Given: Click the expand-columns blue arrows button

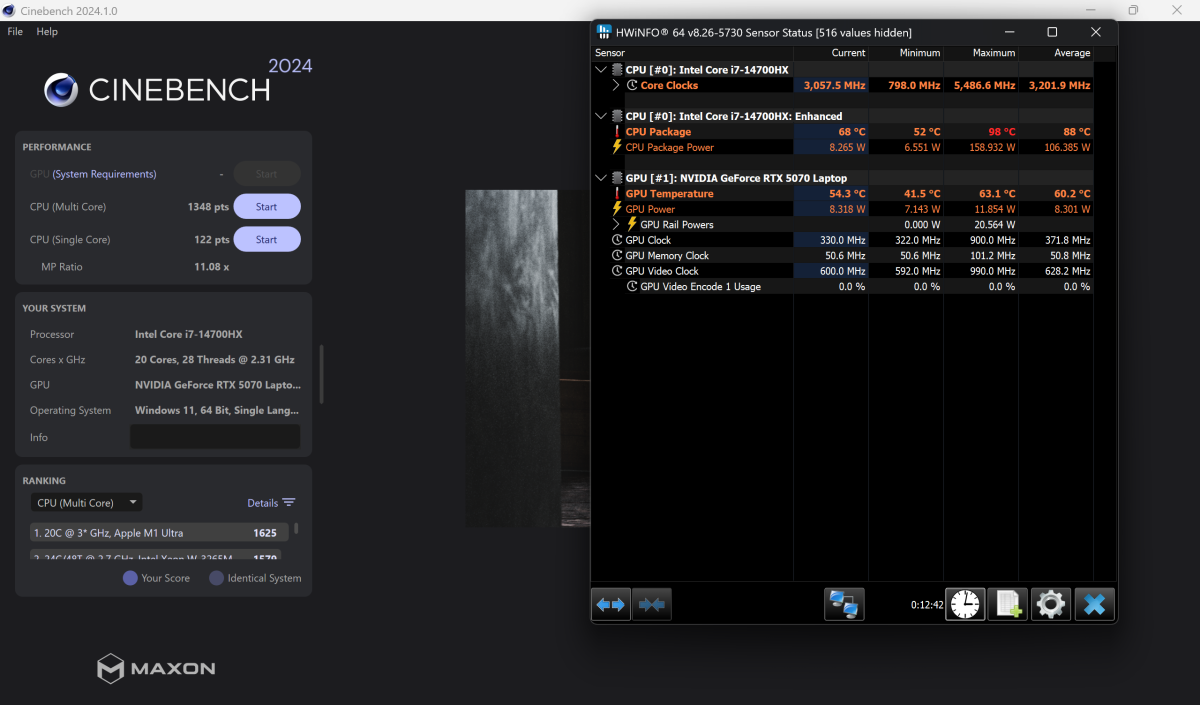Looking at the screenshot, I should 611,604.
